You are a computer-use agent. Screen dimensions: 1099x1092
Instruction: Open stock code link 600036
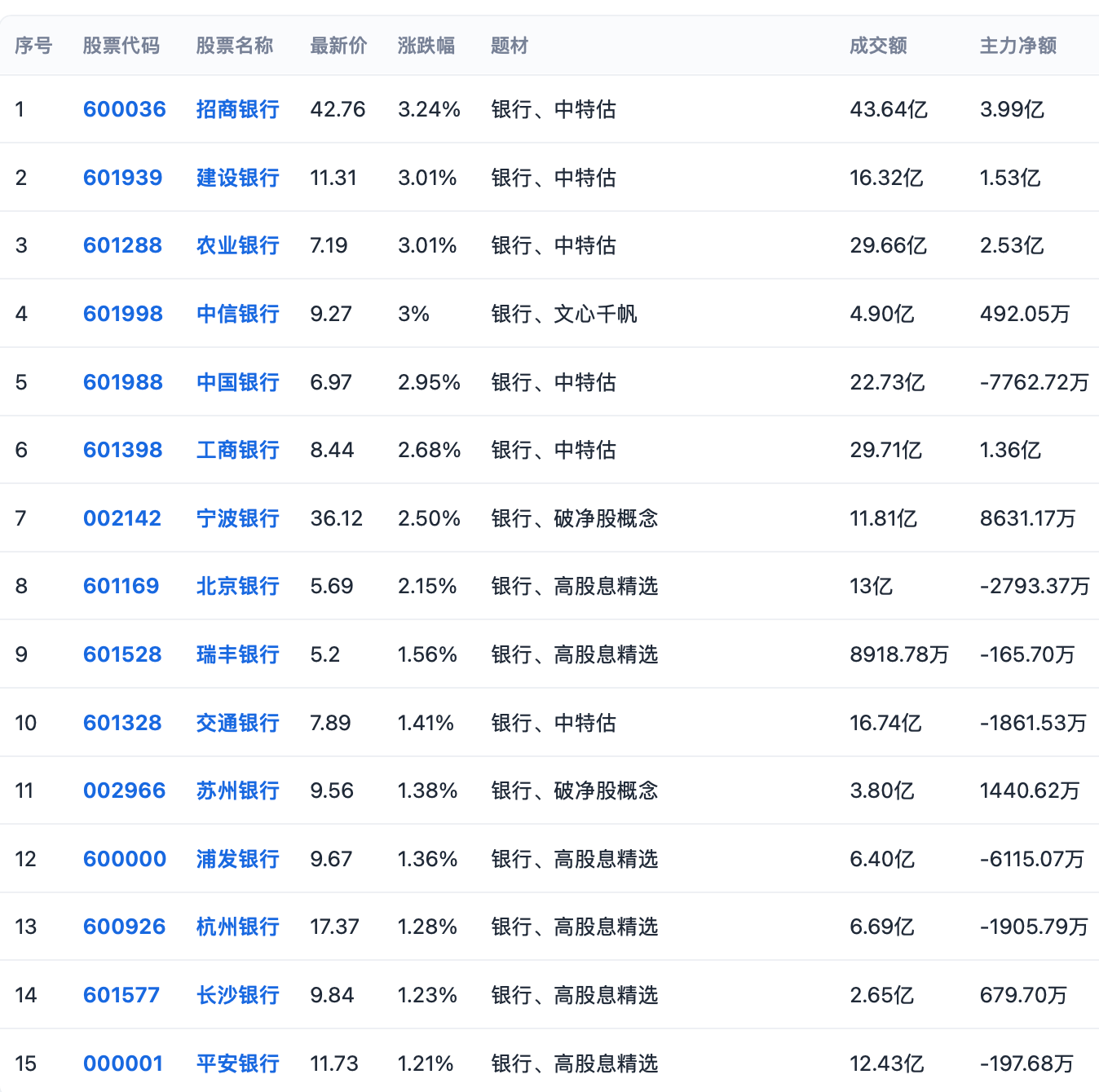point(125,109)
